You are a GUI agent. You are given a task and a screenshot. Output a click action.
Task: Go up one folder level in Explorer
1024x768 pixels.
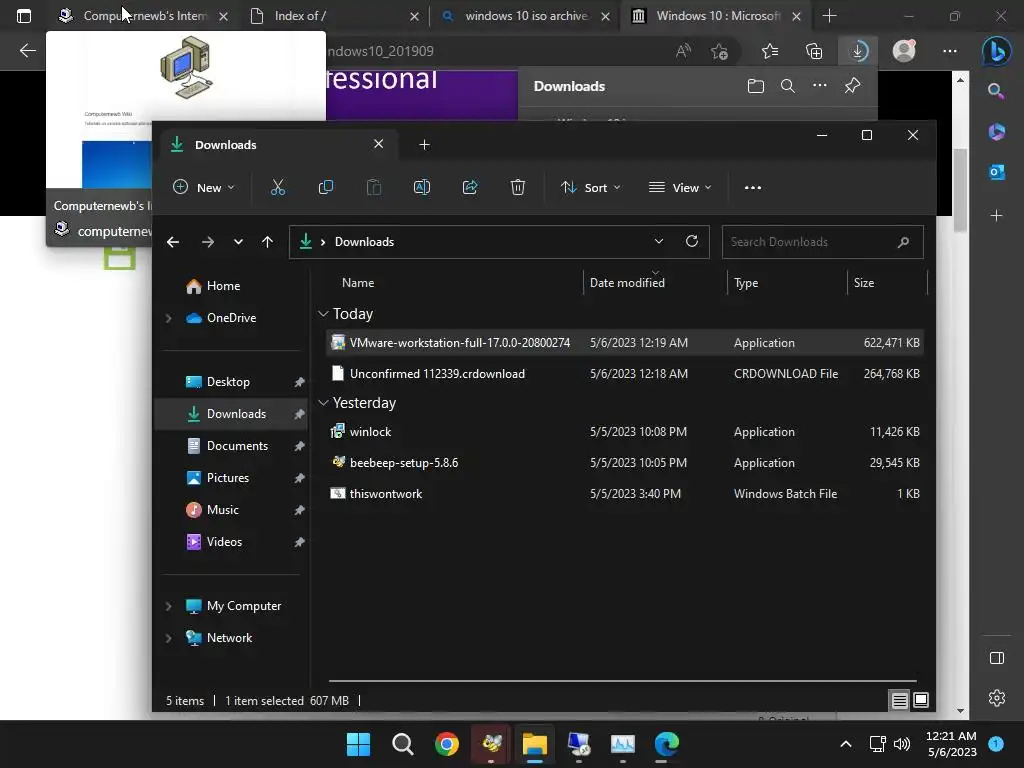coord(267,242)
